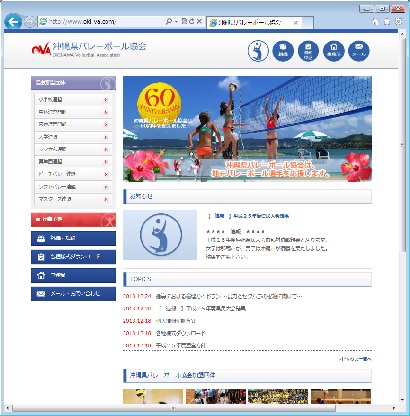This screenshot has height=416, width=410.
Task: Click the beach volleyball banner image
Action: point(247,129)
